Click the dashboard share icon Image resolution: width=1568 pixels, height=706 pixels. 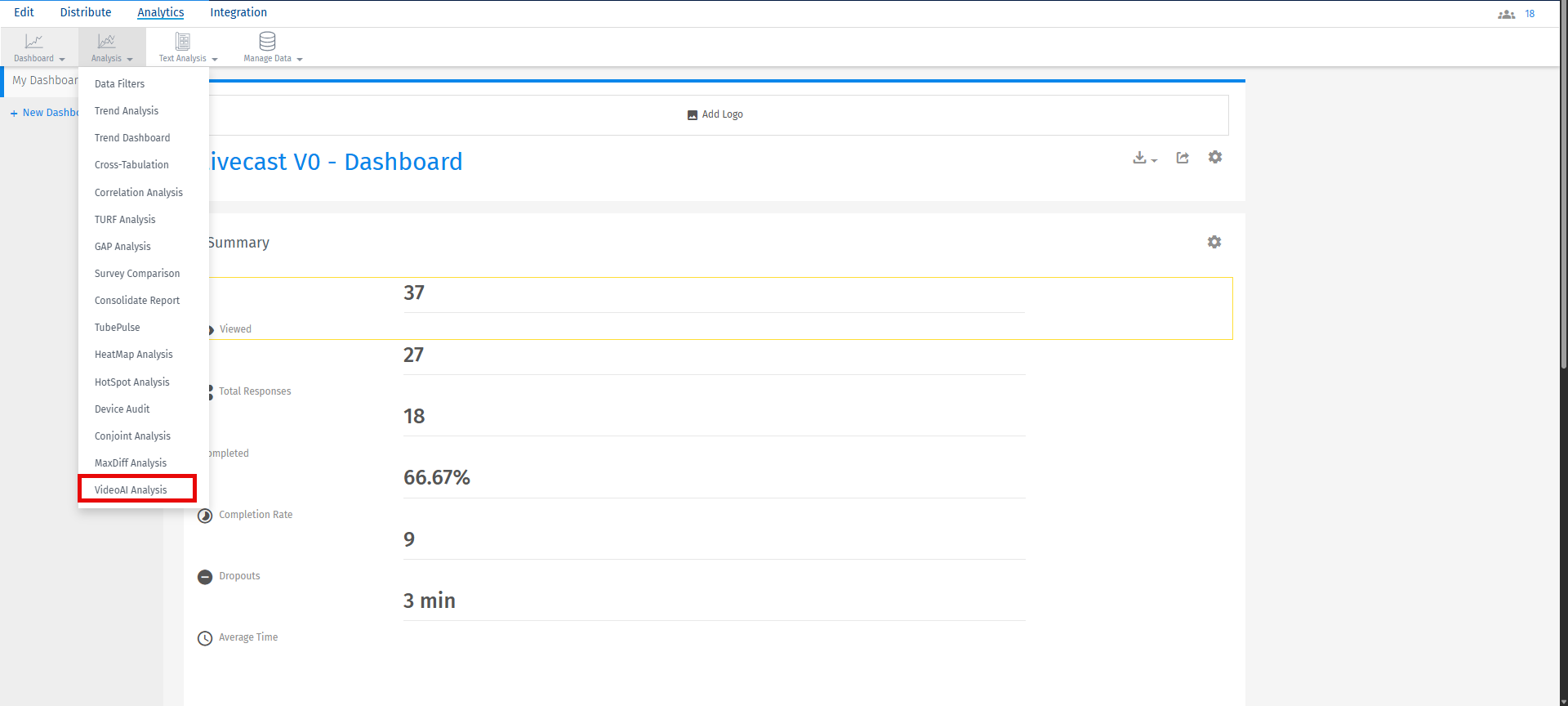tap(1183, 158)
